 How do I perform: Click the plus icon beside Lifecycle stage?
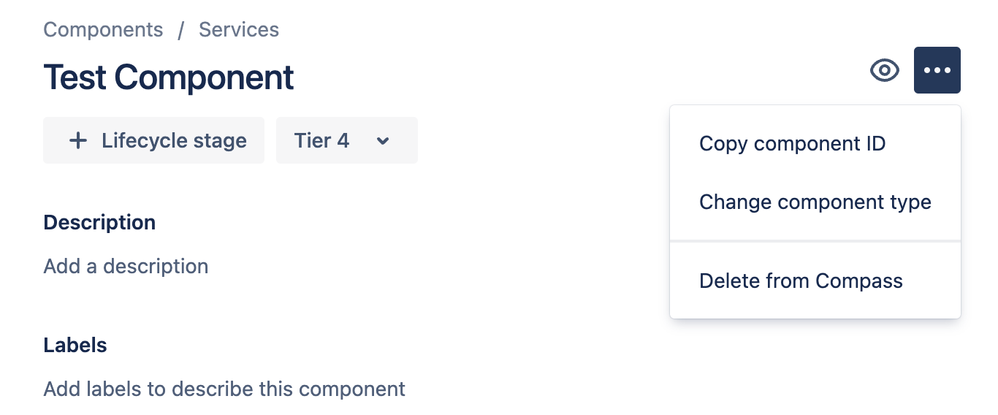click(78, 140)
